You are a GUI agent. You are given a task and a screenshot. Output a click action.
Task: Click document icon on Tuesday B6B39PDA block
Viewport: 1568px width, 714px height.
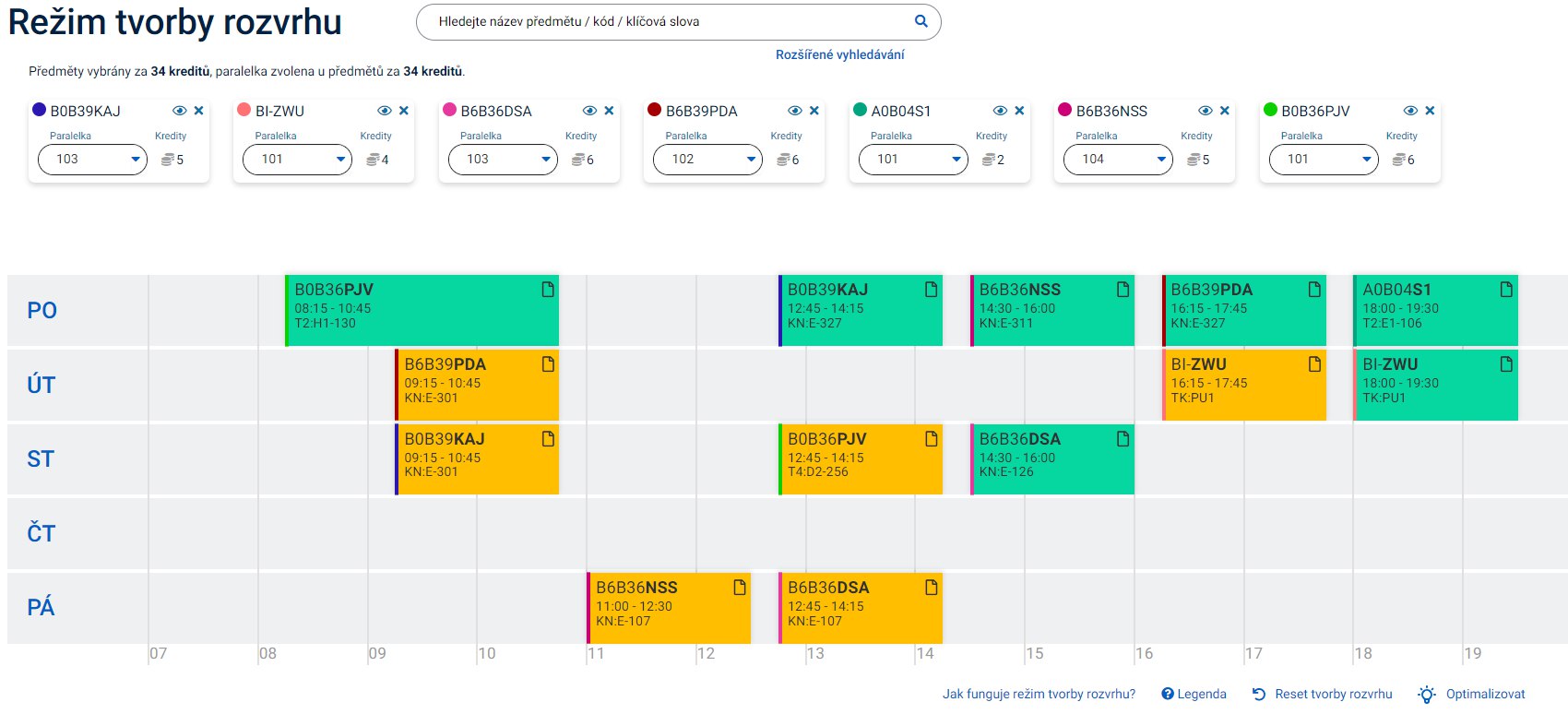coord(548,364)
